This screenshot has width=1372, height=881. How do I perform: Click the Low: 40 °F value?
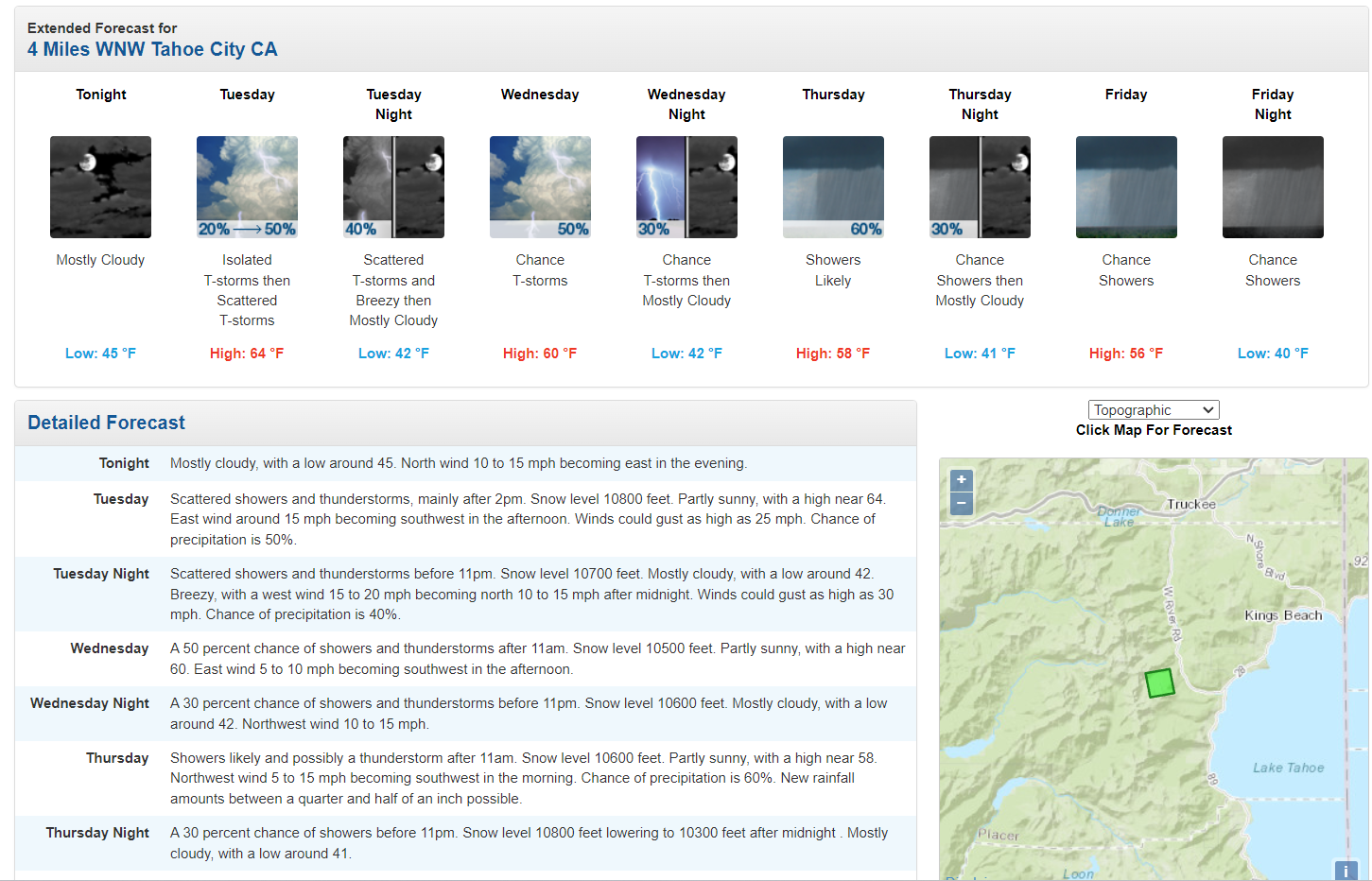(1273, 354)
